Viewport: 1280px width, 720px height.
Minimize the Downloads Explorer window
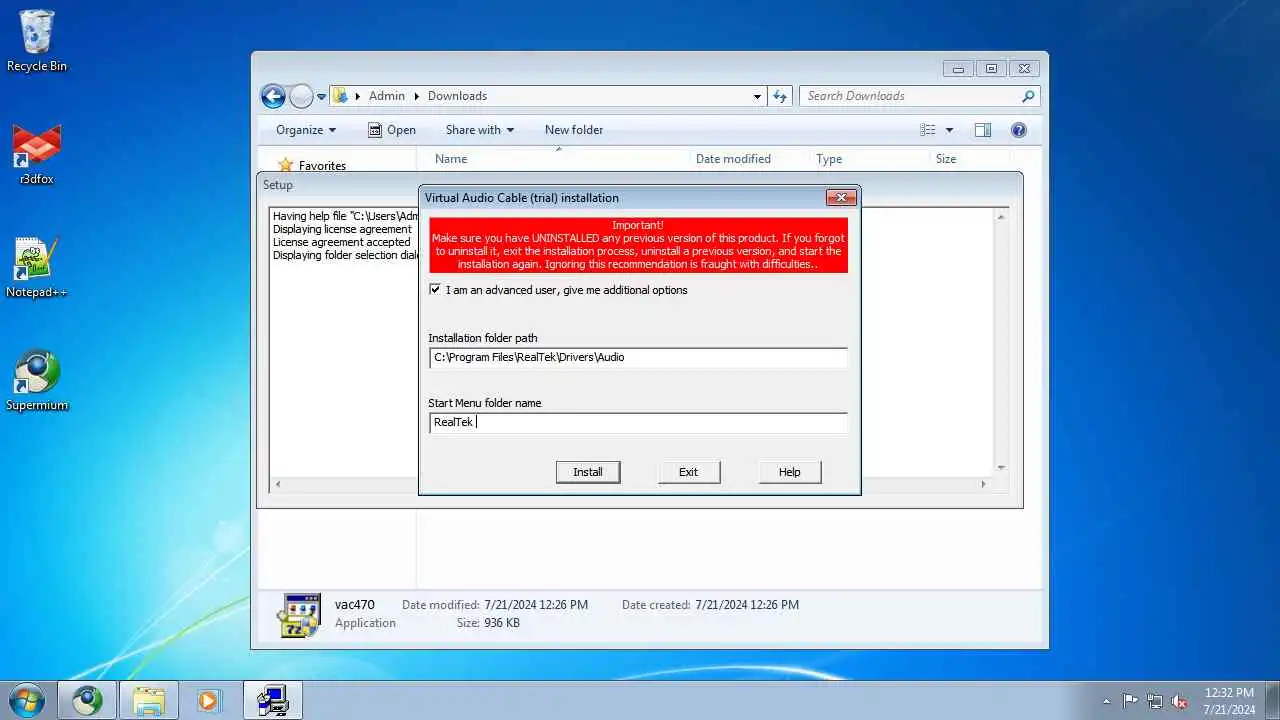pyautogui.click(x=958, y=69)
